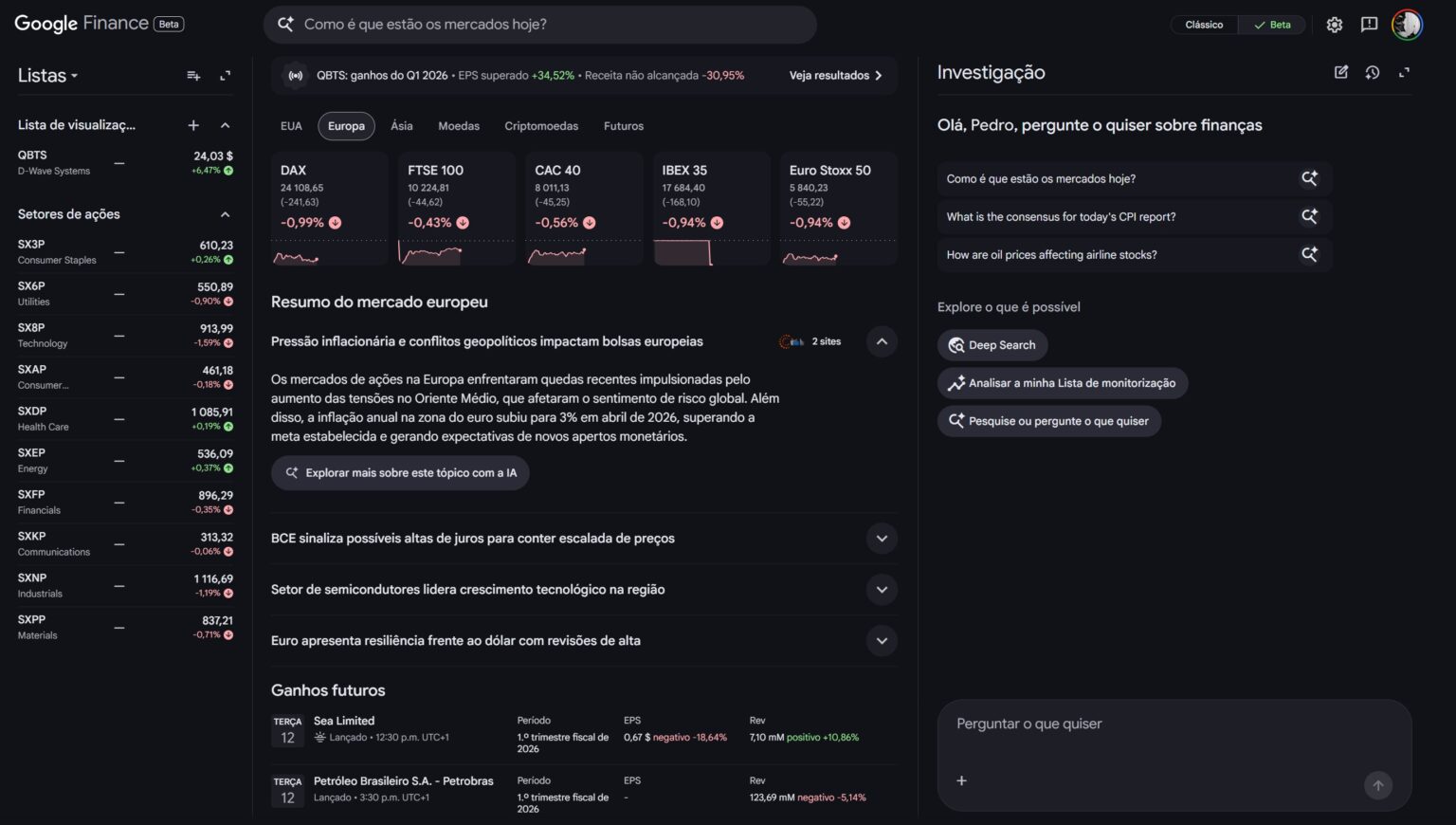Click Pesquise ou pergunte o que quiser button

point(1049,421)
